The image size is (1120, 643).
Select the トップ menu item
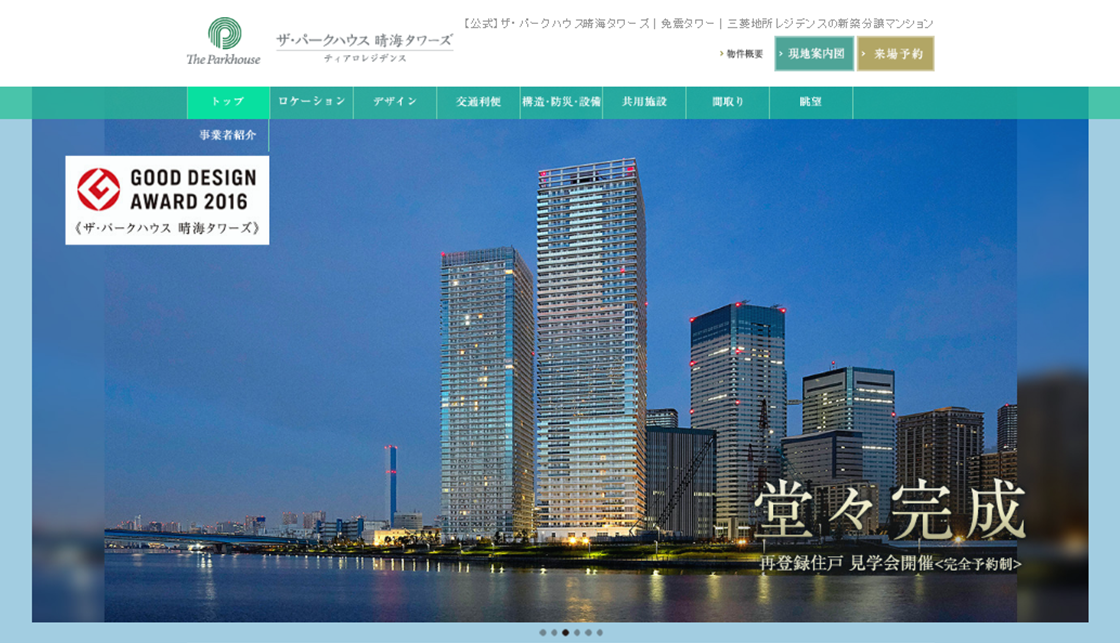[228, 102]
